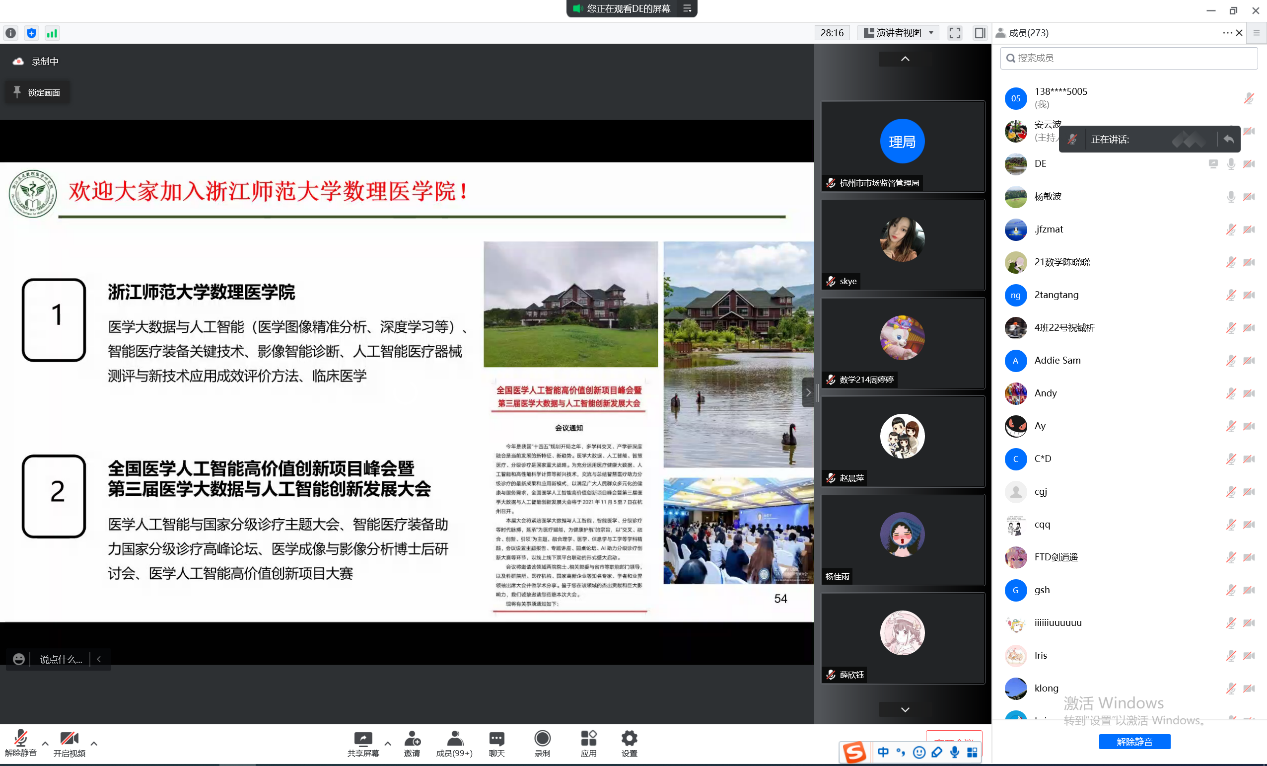The image size is (1267, 766).
Task: Open the menu icon beside screen-viewing banner
Action: point(687,8)
